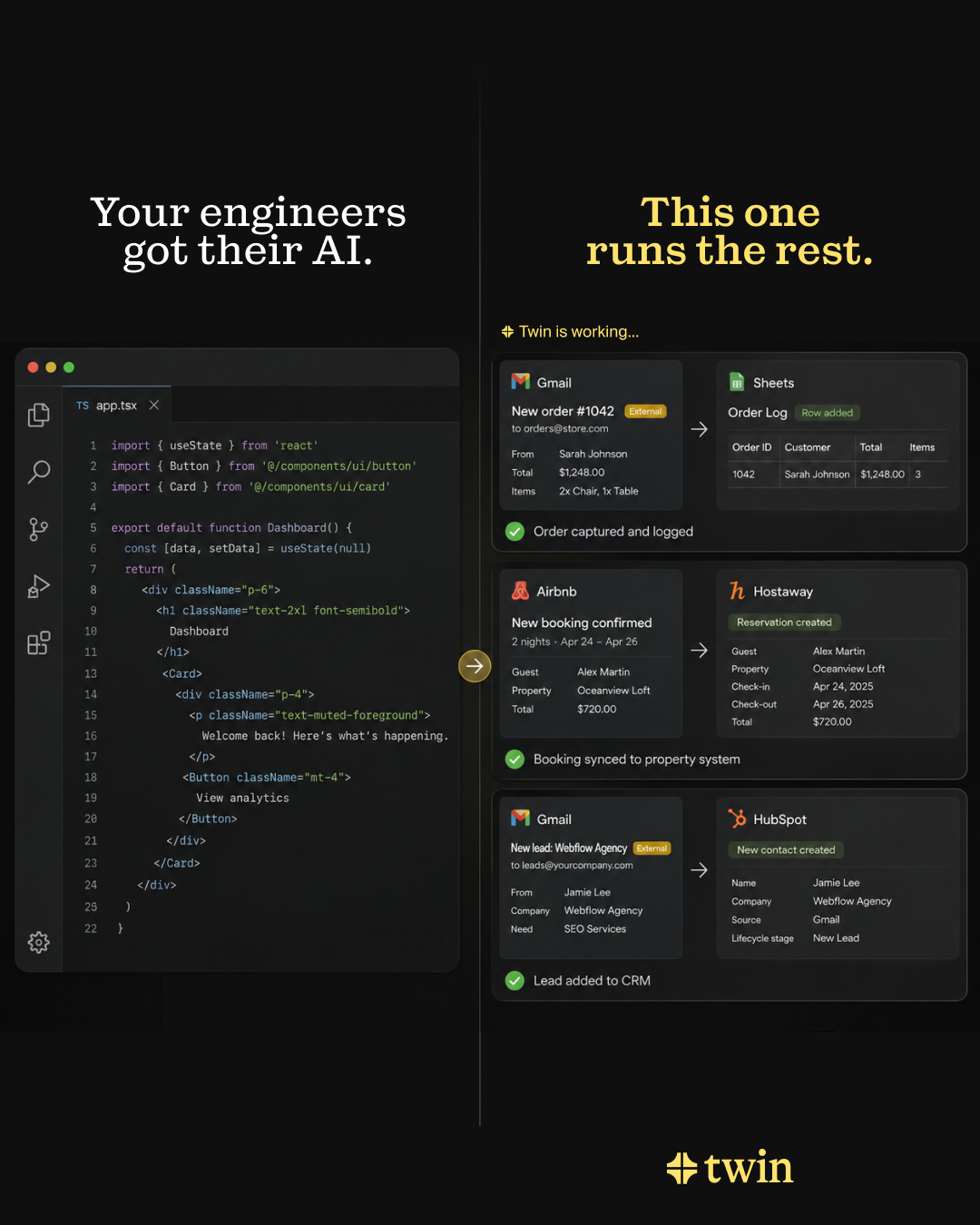Open the Source Control branch icon

tap(39, 529)
